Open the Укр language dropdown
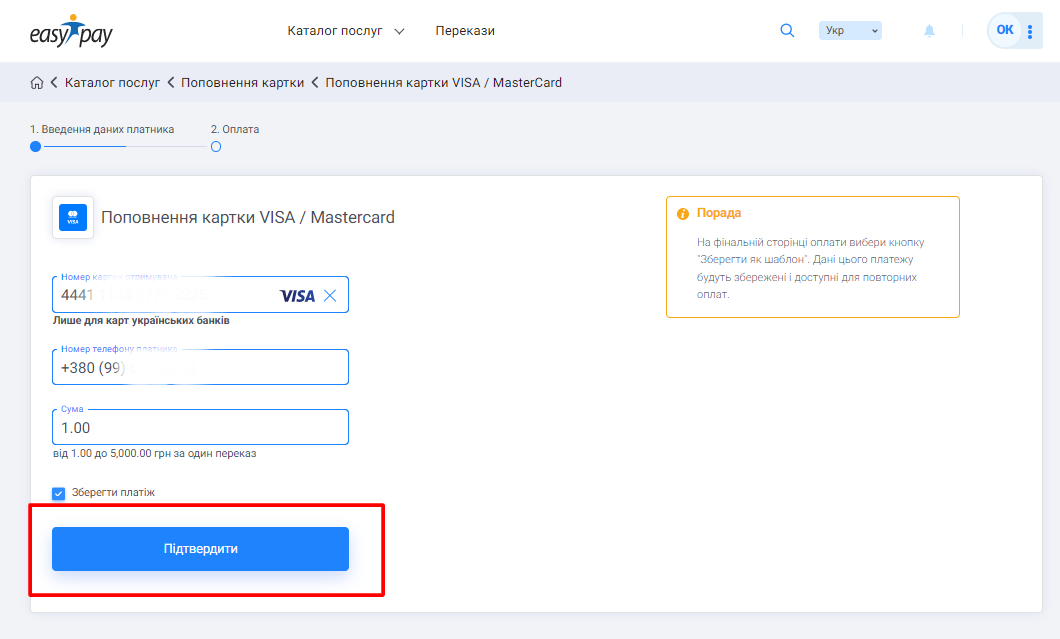This screenshot has height=639, width=1060. tap(850, 31)
